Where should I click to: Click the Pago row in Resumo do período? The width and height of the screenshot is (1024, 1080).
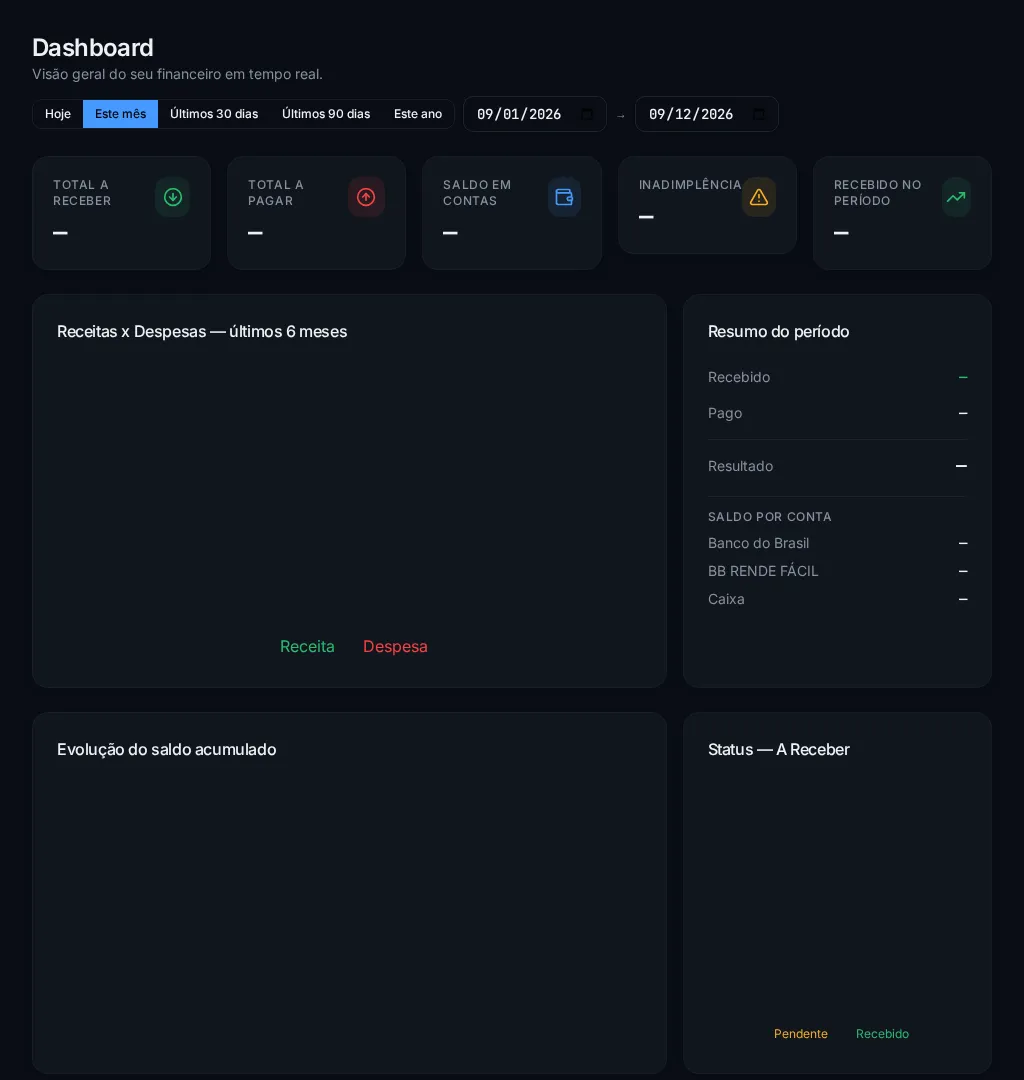coord(837,413)
